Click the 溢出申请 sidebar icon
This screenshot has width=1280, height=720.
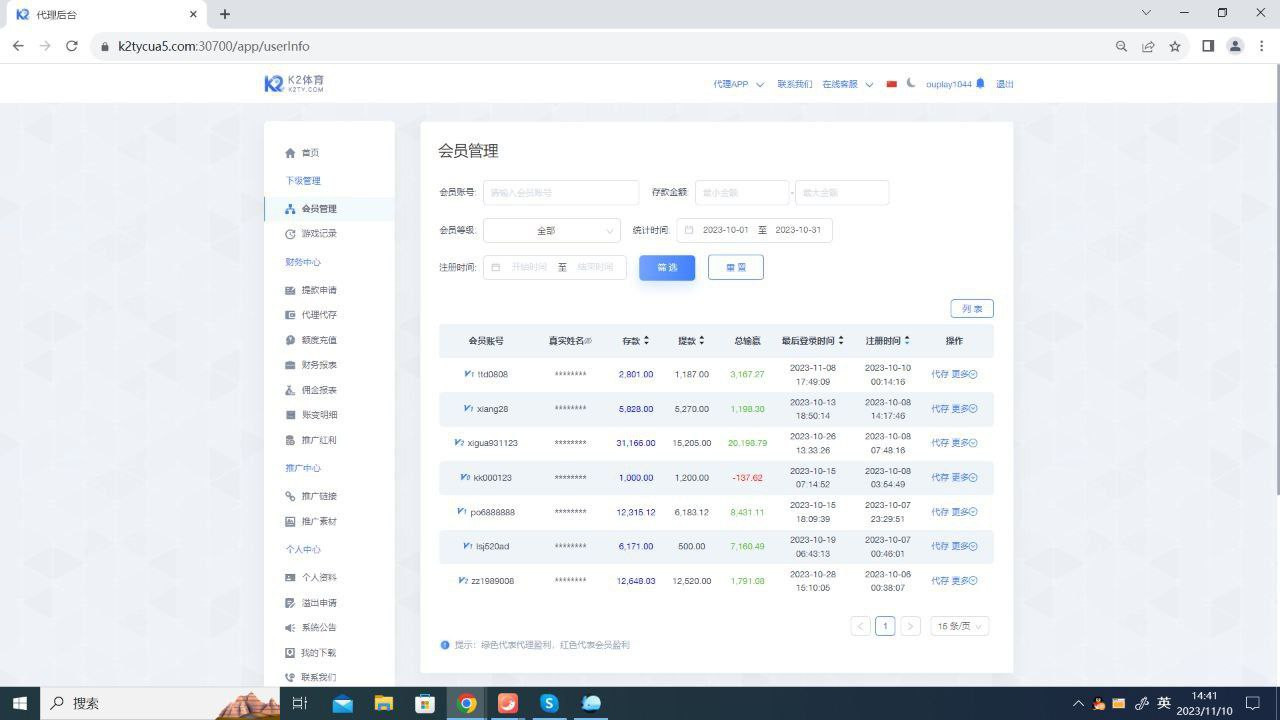click(x=290, y=603)
